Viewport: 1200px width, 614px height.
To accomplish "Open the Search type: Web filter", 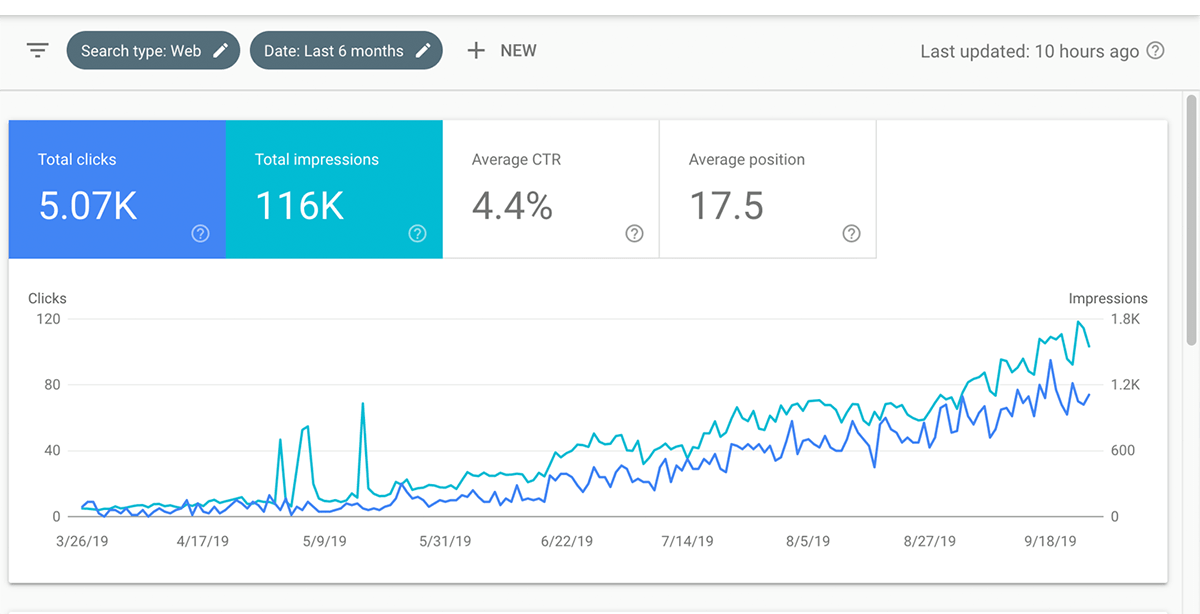I will [141, 50].
